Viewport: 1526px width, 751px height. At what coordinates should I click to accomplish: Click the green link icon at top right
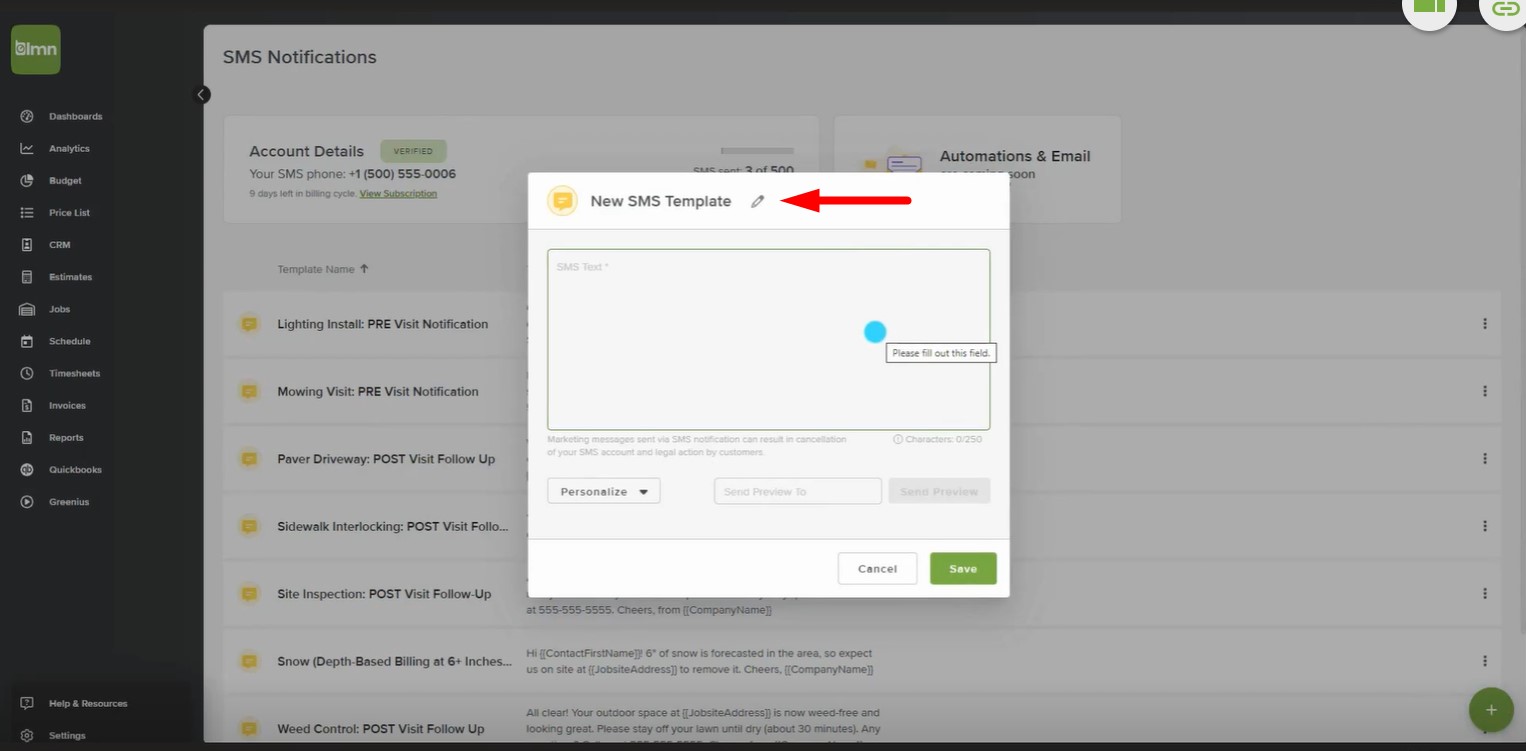point(1504,9)
